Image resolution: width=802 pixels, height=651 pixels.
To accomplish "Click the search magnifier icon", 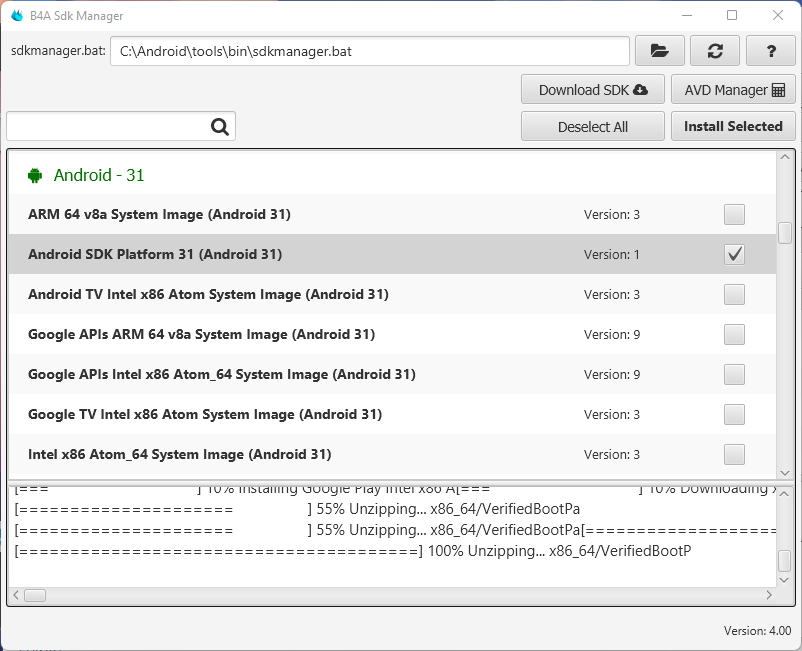I will (220, 126).
